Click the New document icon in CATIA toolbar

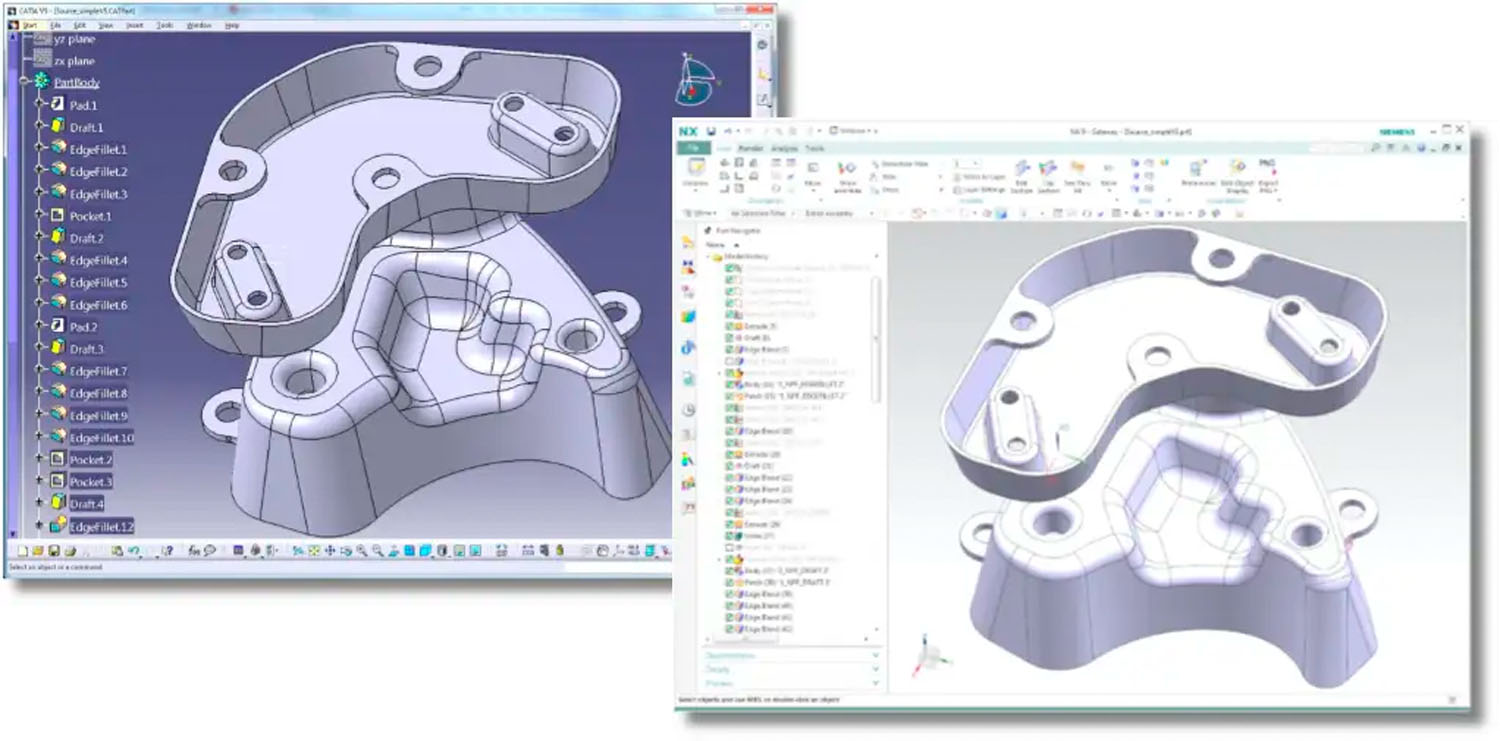tap(22, 551)
